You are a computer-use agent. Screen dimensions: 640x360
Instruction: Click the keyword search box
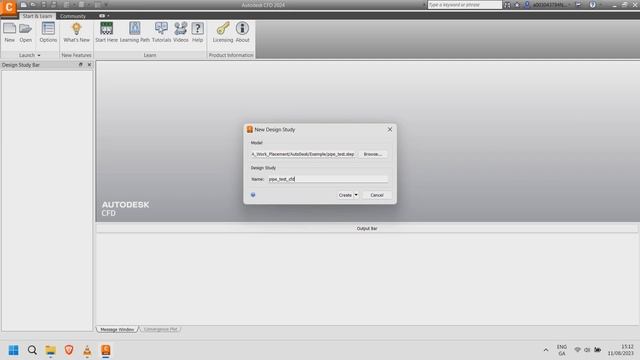464,5
